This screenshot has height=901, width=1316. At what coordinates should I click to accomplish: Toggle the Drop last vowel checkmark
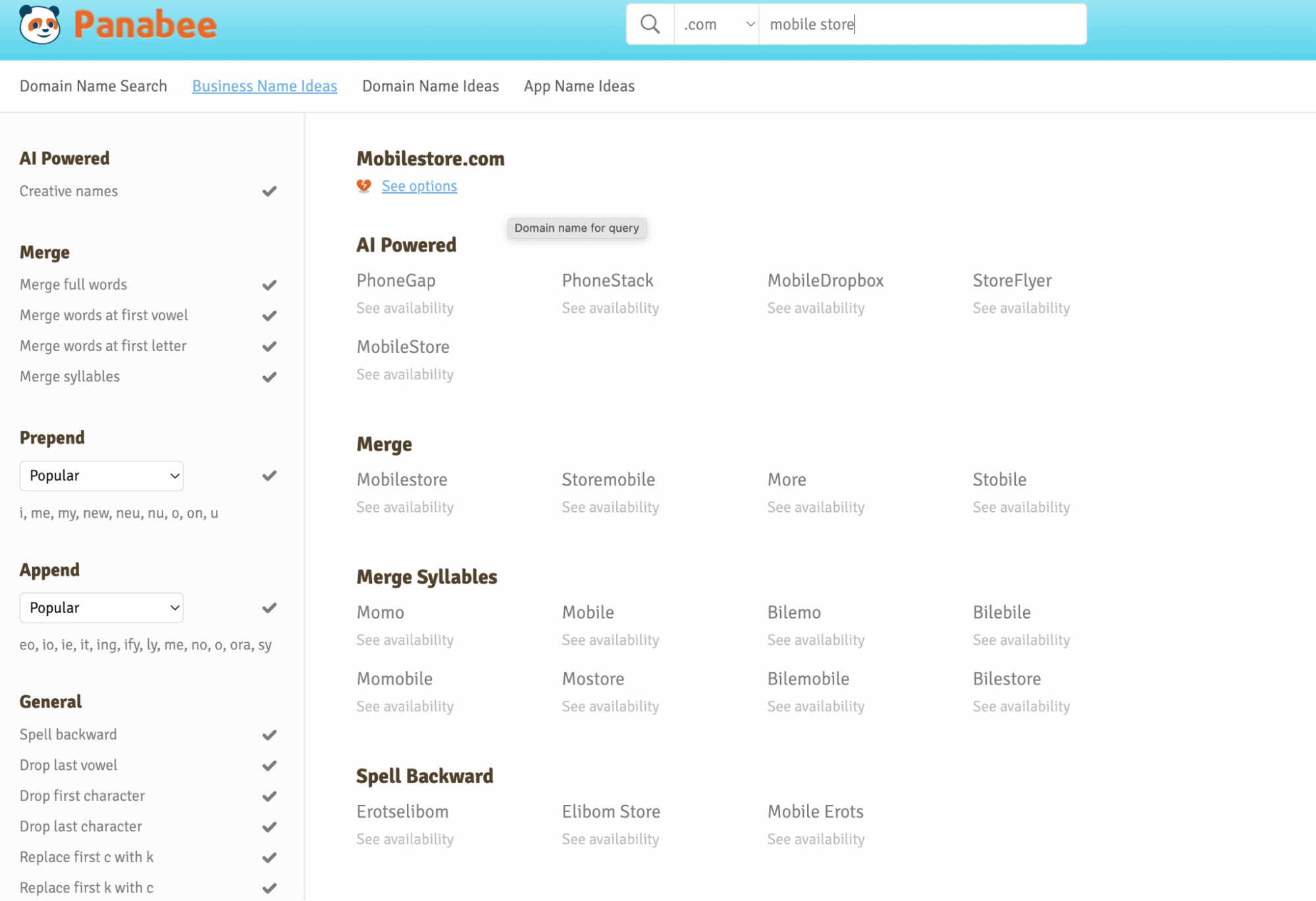coord(269,765)
